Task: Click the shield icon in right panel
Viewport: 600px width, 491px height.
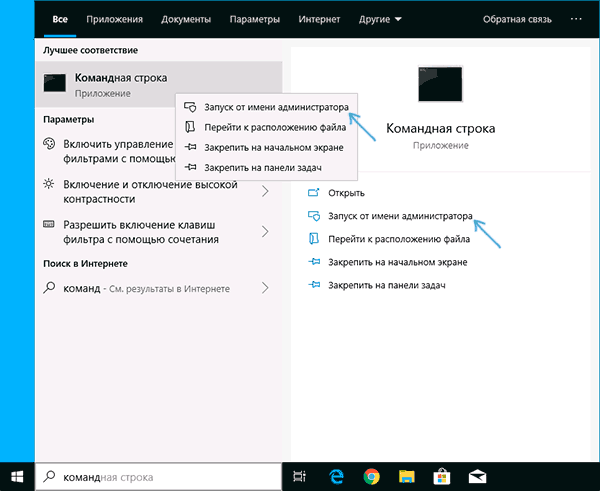Action: coord(314,216)
